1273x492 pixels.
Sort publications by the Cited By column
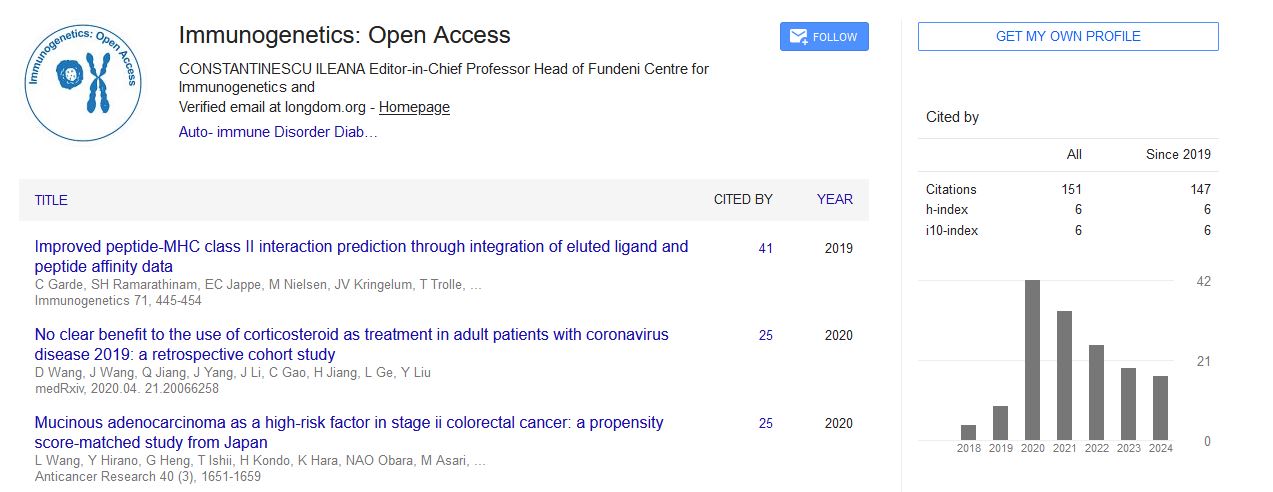[742, 199]
